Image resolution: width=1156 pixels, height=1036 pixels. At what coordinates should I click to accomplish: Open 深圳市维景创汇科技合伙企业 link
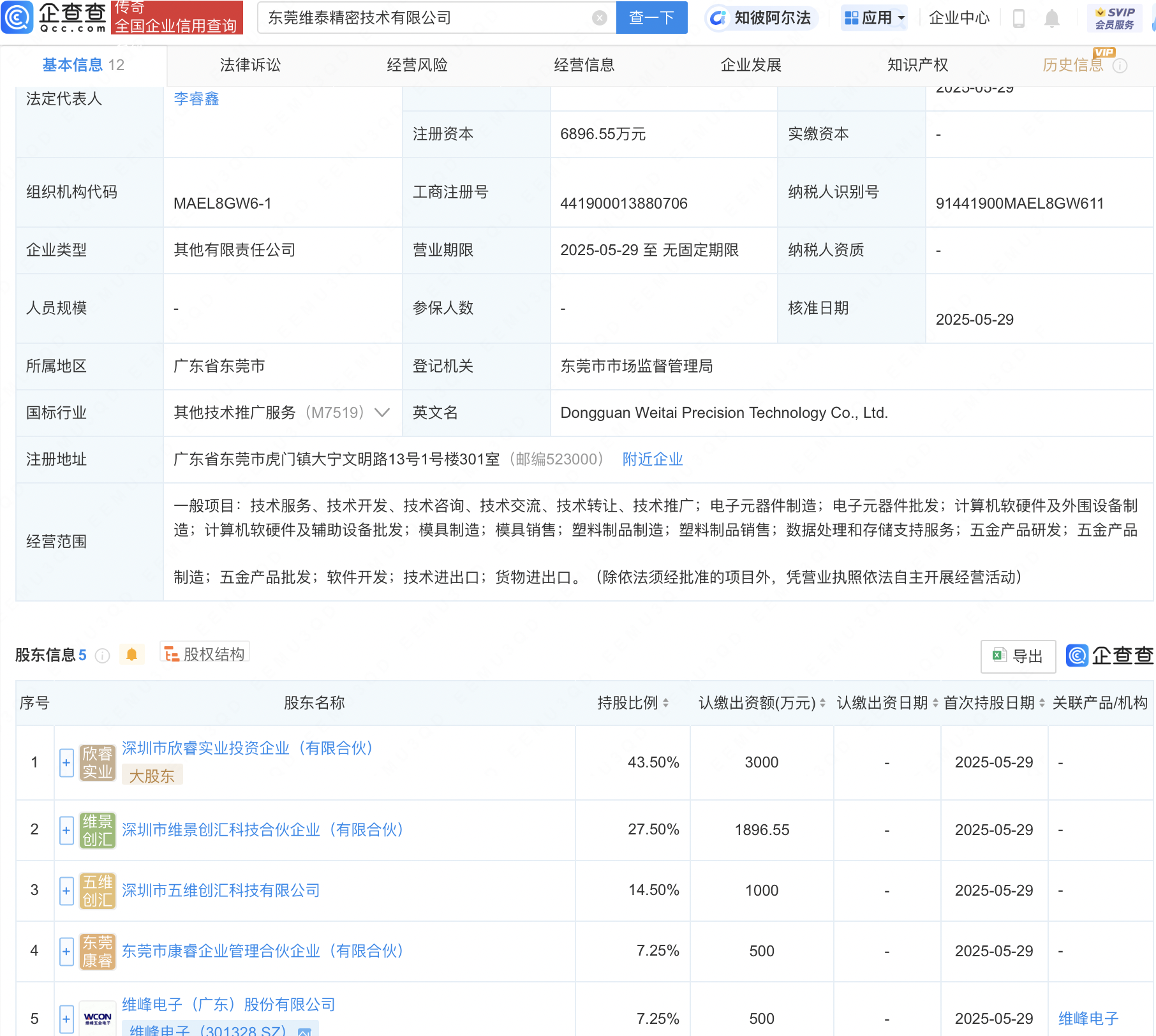263,830
